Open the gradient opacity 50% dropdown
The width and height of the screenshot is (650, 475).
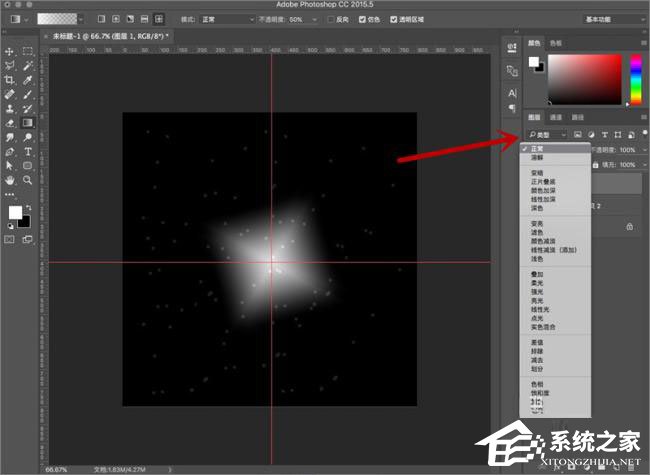pyautogui.click(x=315, y=19)
